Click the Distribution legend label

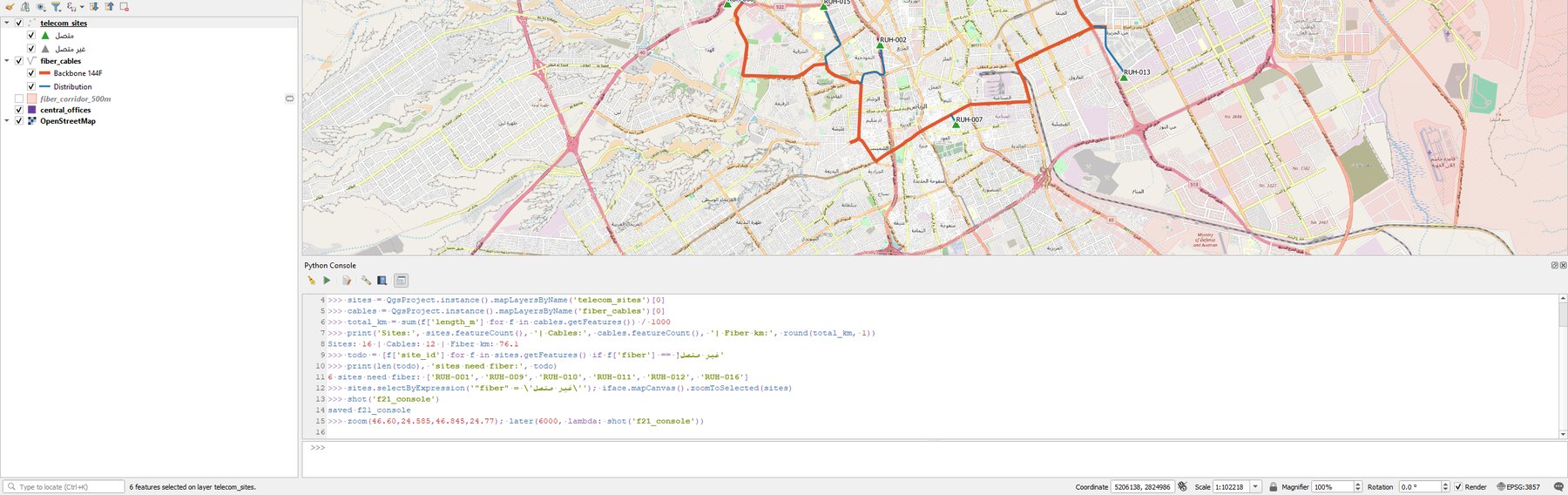click(x=72, y=86)
